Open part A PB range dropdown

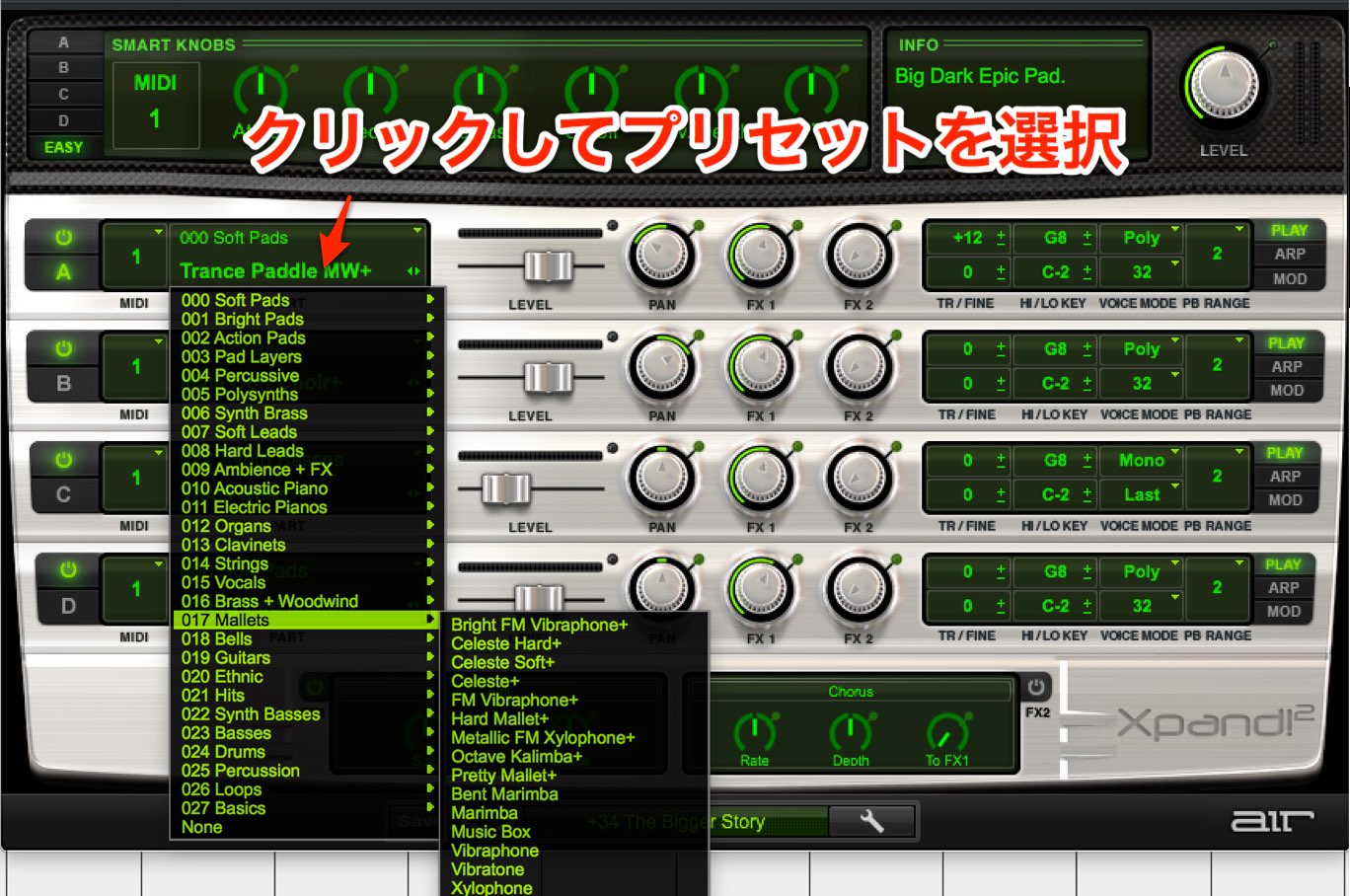(1218, 255)
